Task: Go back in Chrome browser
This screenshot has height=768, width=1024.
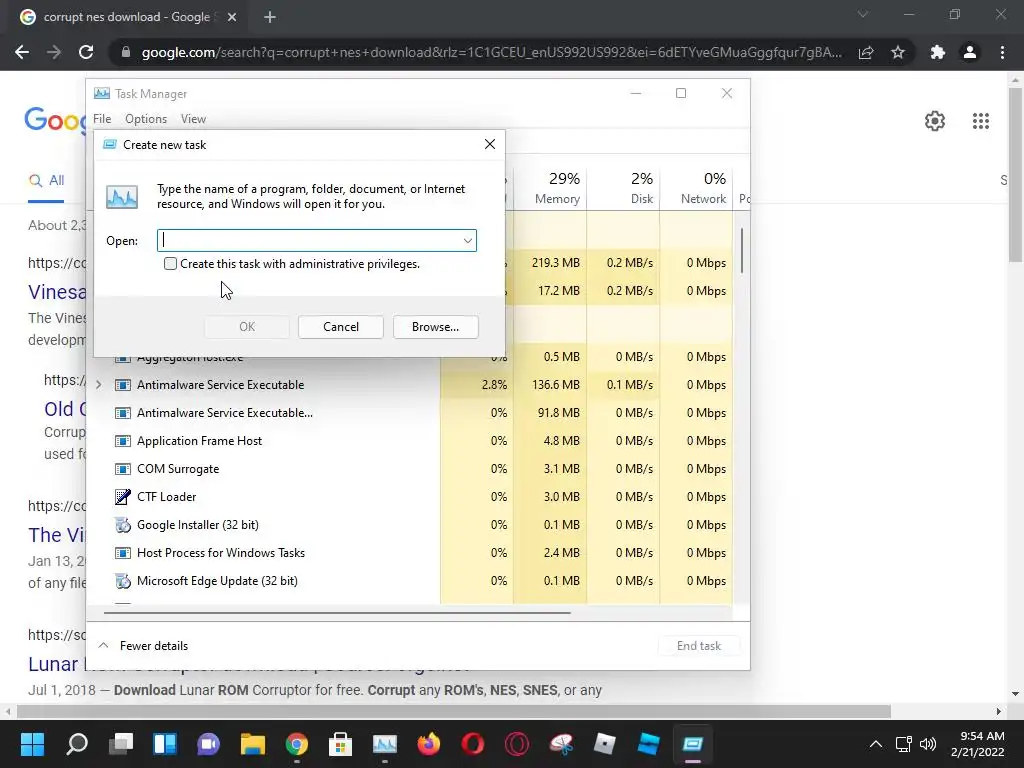Action: (x=22, y=52)
